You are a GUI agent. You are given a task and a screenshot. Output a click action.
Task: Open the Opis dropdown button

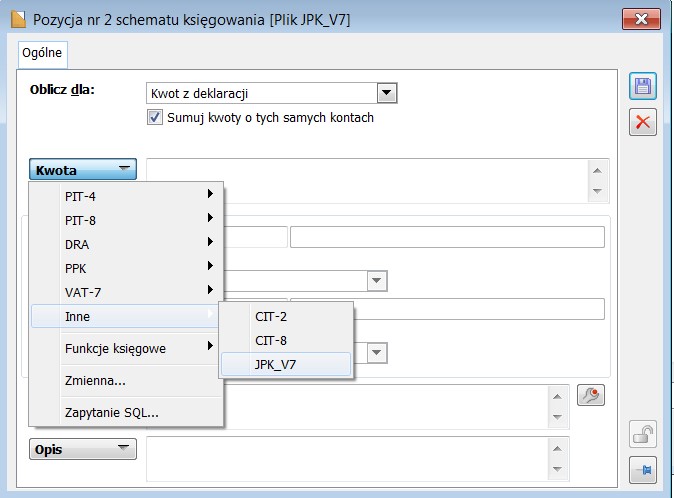(x=83, y=449)
